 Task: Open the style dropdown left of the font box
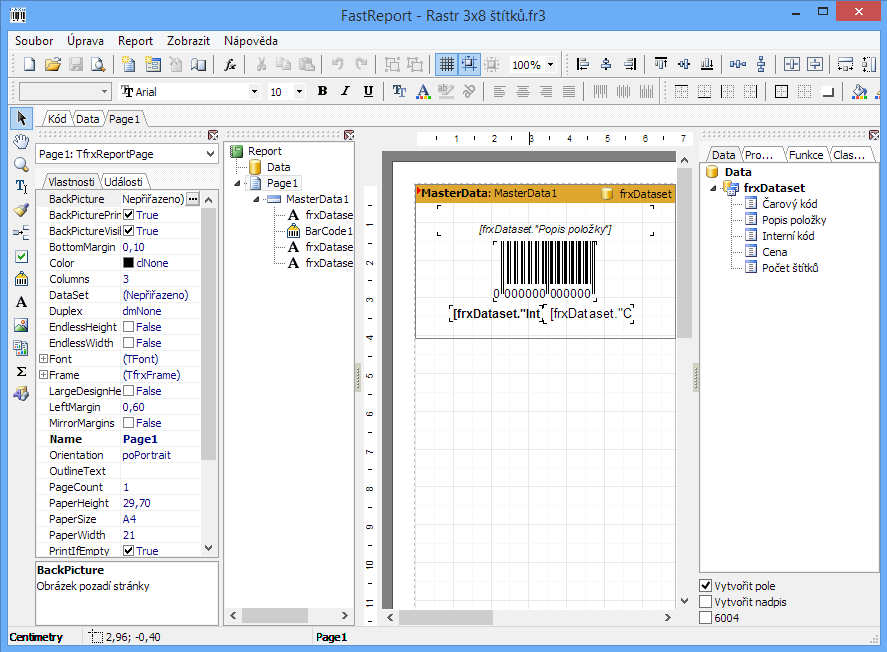click(x=104, y=92)
